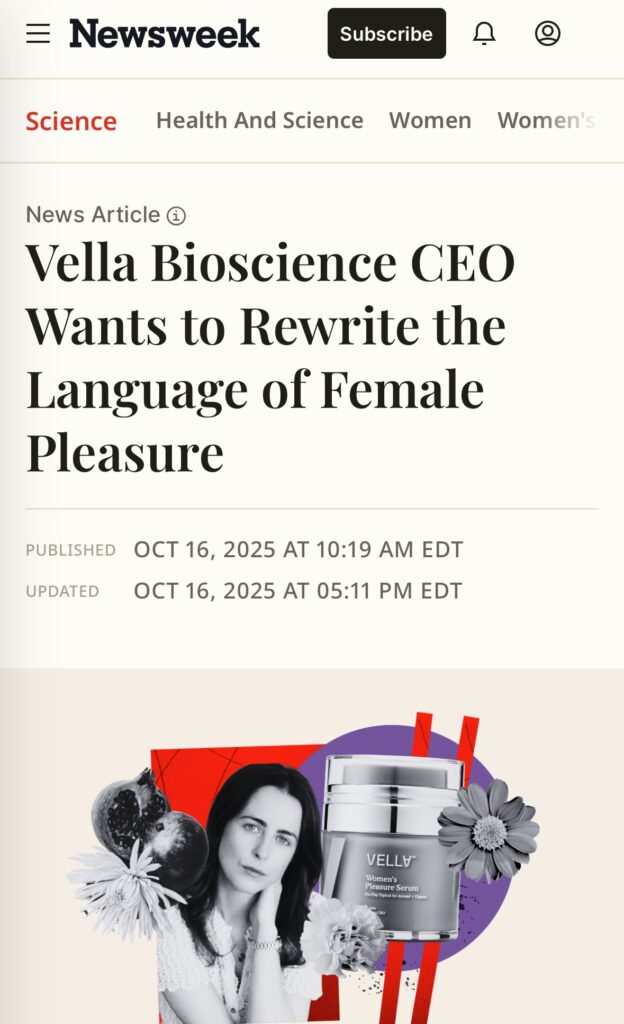The width and height of the screenshot is (624, 1024).
Task: Select the partially visible Women's topic
Action: [546, 121]
